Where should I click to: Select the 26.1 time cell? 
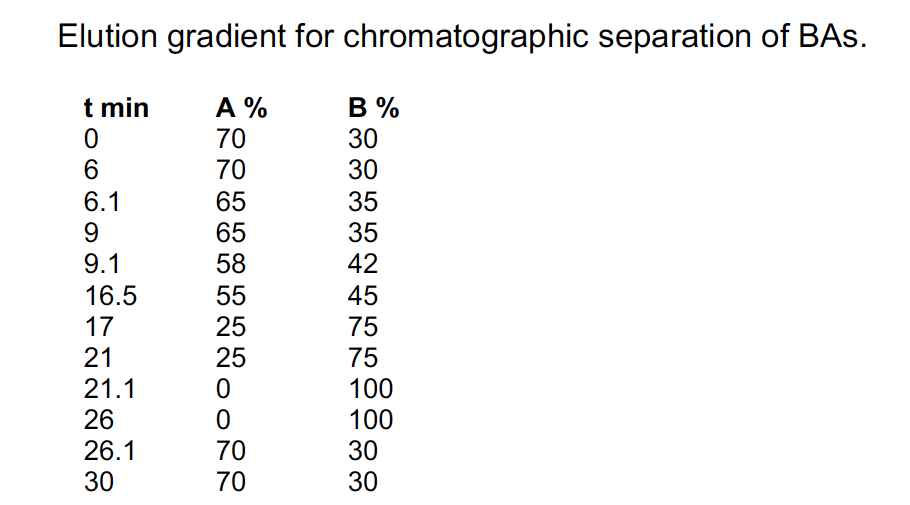coord(110,451)
